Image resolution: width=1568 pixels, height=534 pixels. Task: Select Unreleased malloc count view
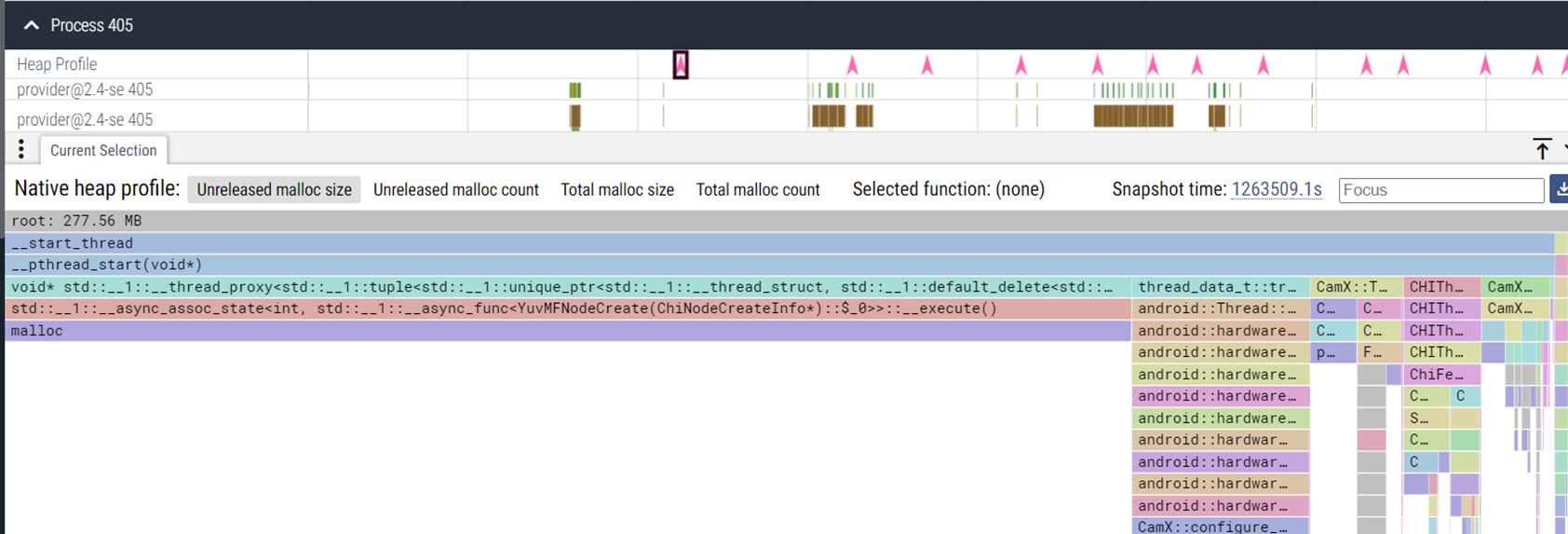(455, 189)
